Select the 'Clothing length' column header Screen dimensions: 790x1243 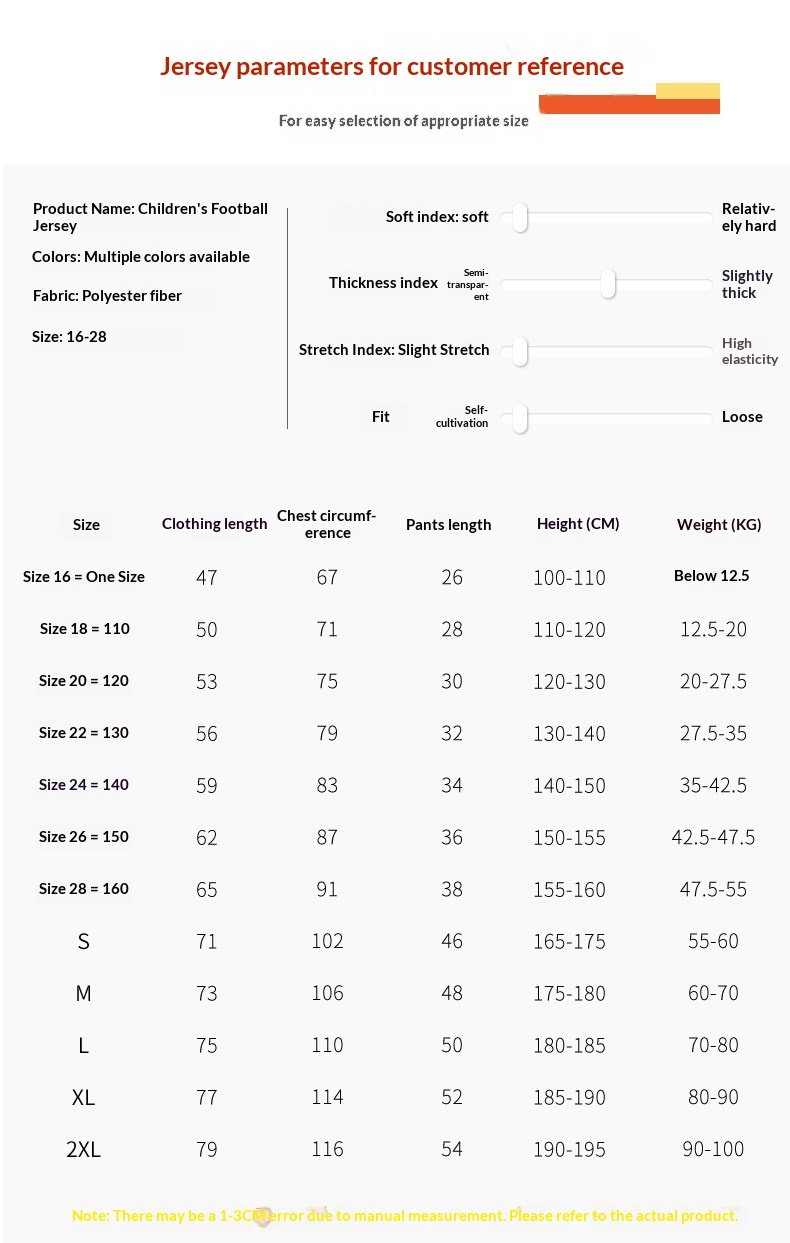tap(214, 524)
